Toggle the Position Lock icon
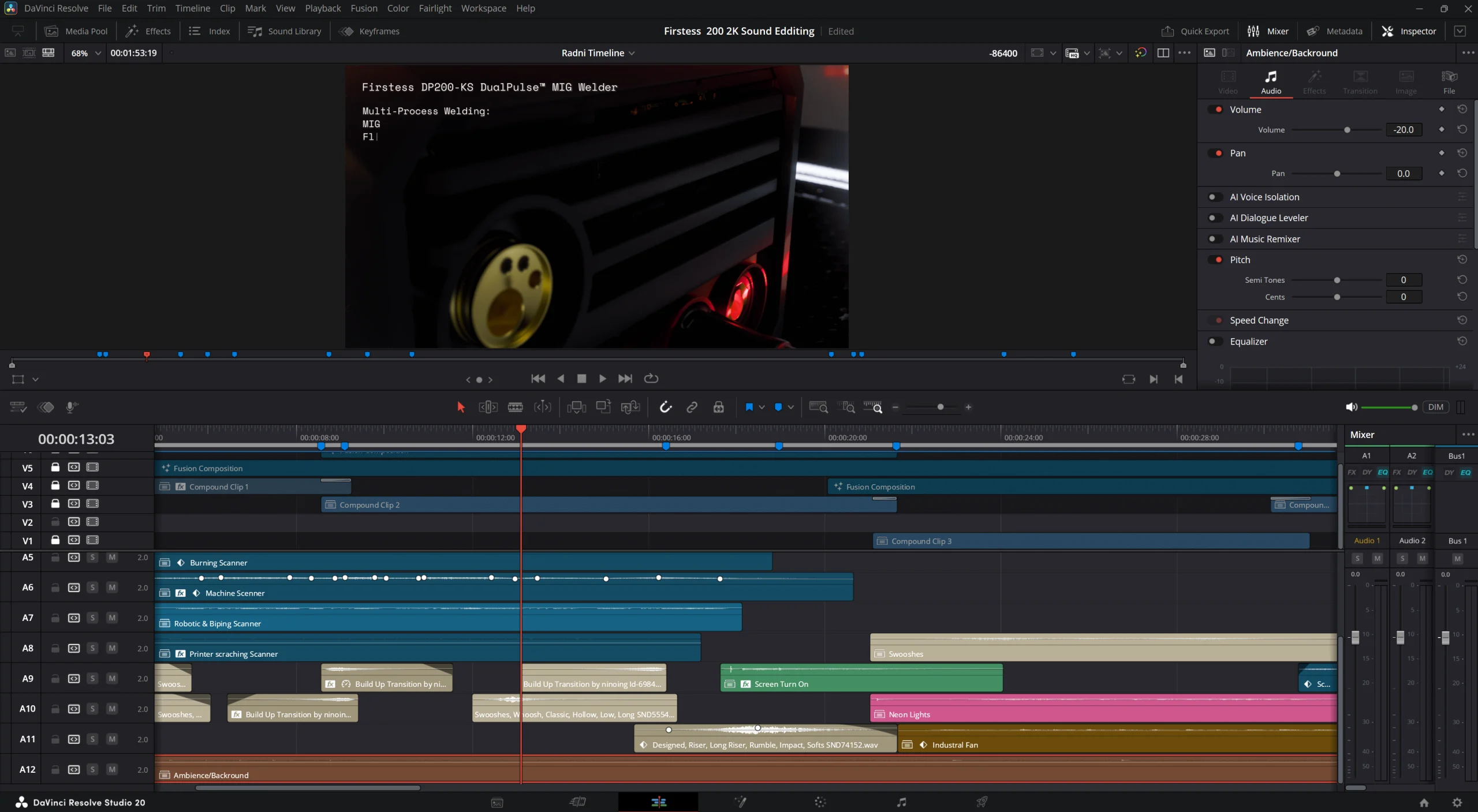The height and width of the screenshot is (812, 1478). tap(718, 407)
